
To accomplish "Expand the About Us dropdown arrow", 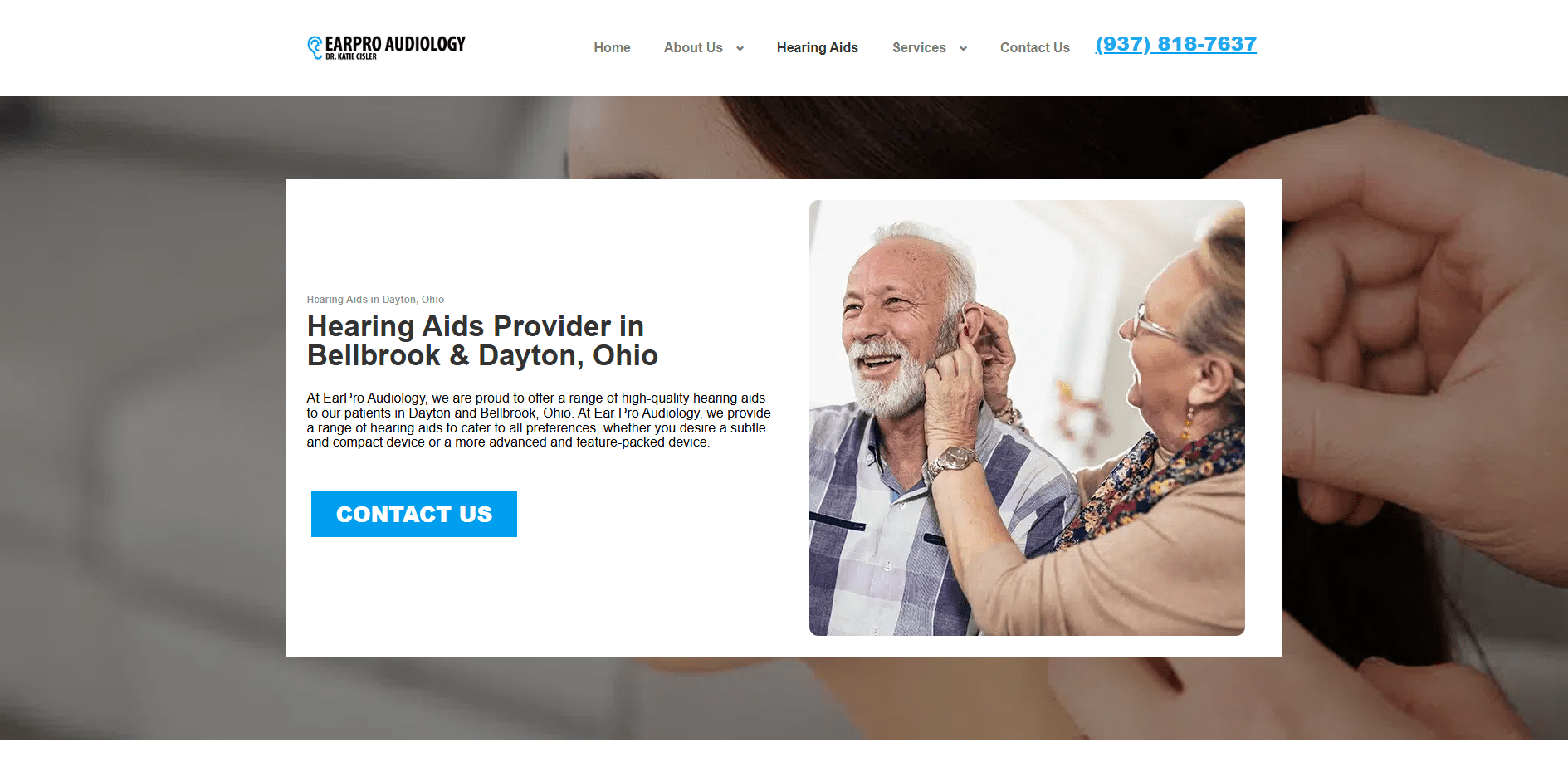I will [x=740, y=48].
